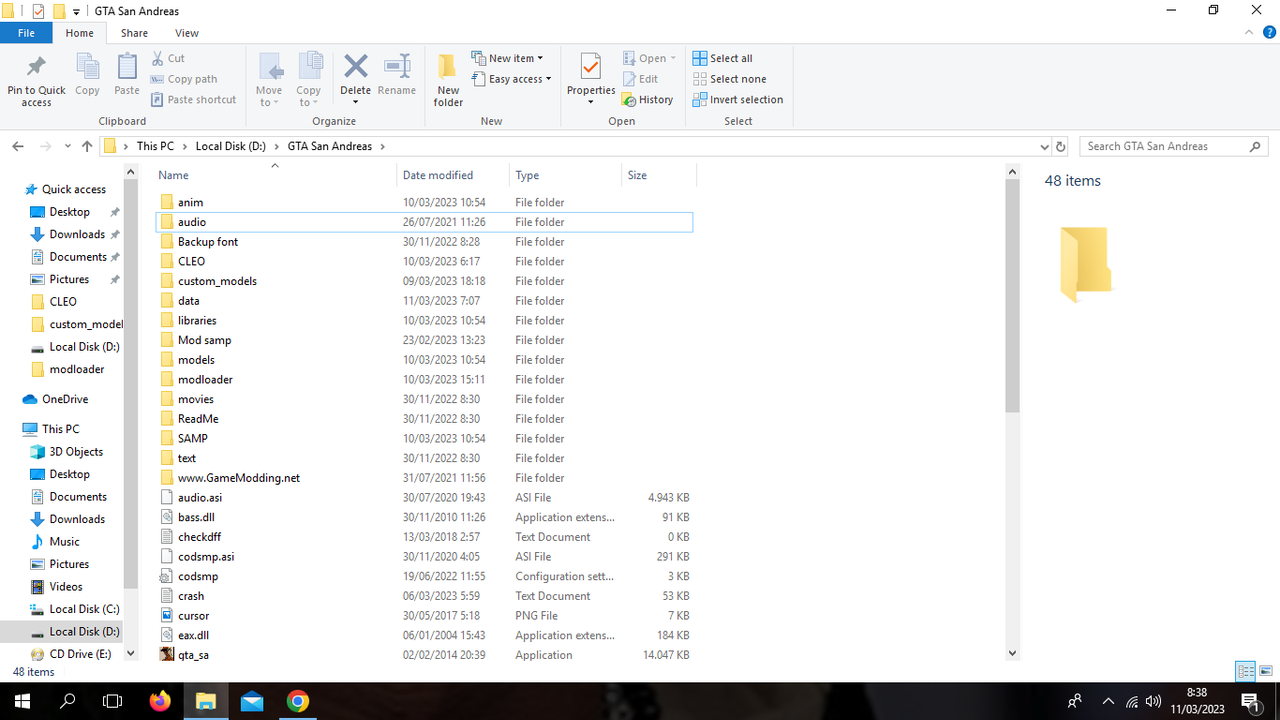Click Select none
Screen dimensions: 1280x720
[x=729, y=79]
